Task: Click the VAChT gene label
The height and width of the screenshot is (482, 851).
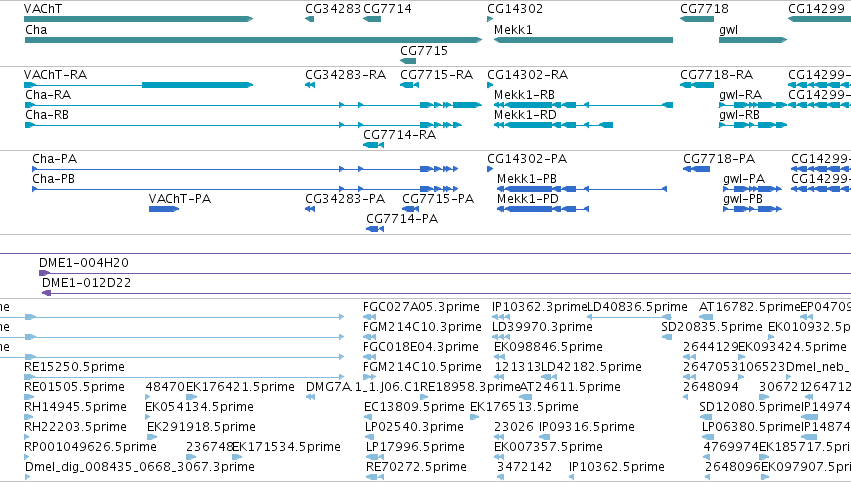Action: coord(43,9)
